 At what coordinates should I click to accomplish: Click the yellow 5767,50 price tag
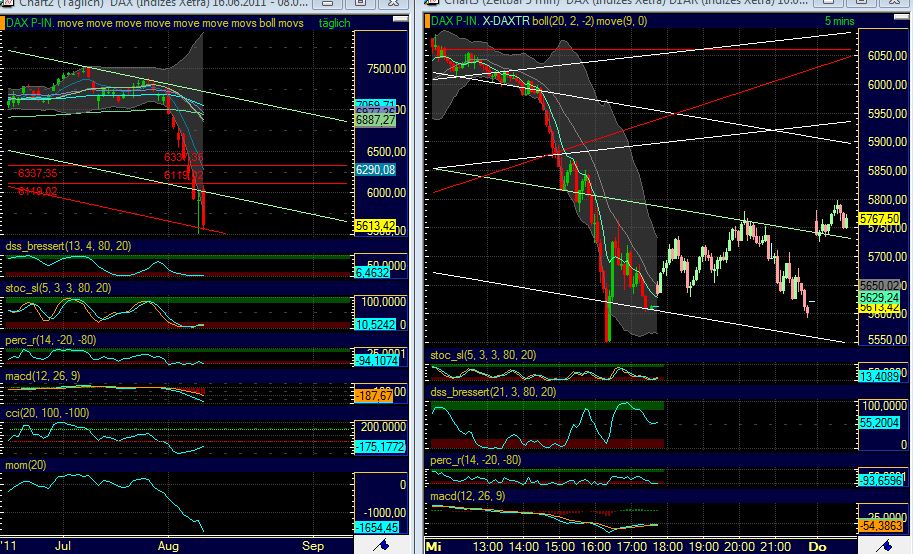click(879, 219)
